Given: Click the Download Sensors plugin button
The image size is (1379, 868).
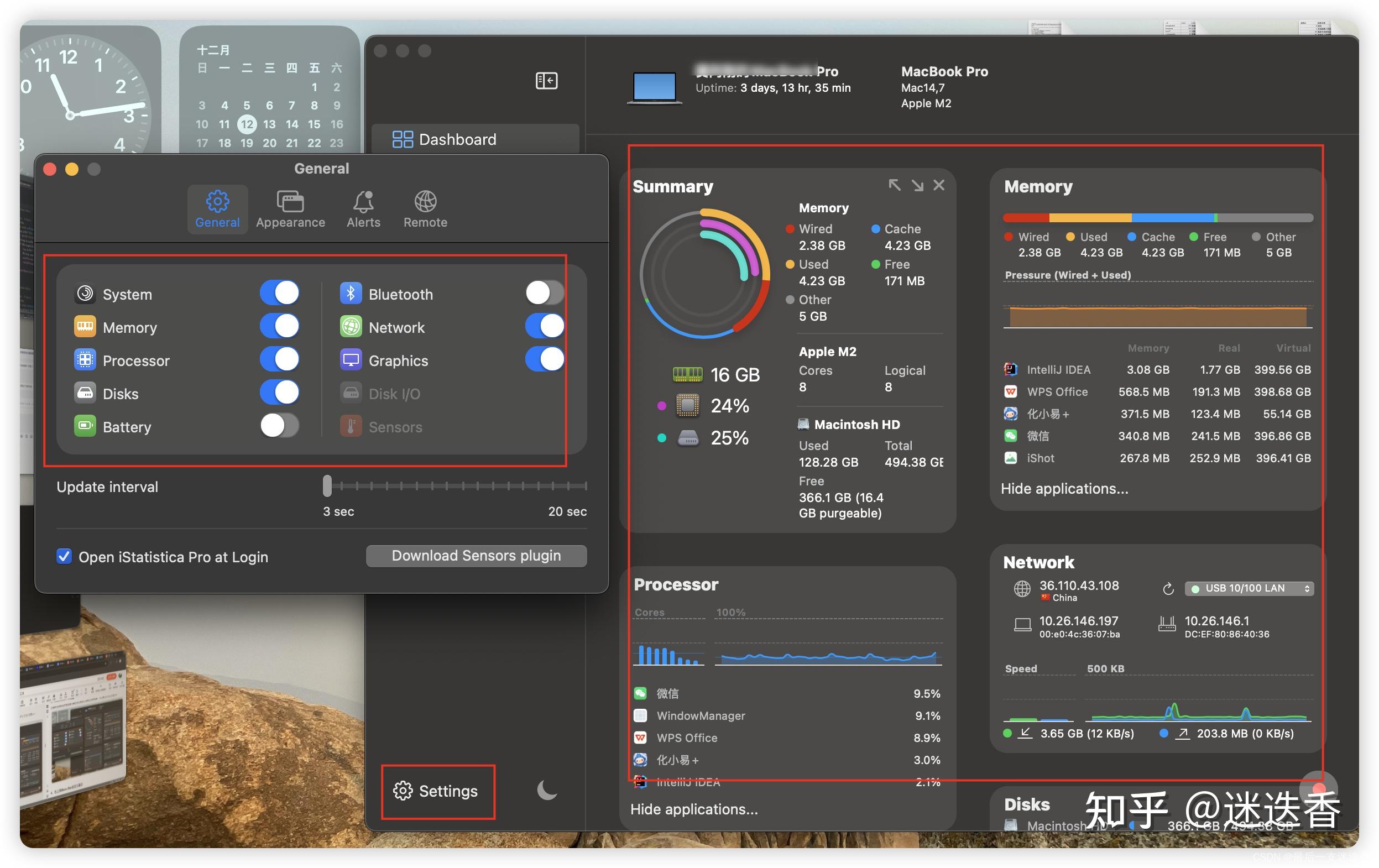Looking at the screenshot, I should click(476, 555).
